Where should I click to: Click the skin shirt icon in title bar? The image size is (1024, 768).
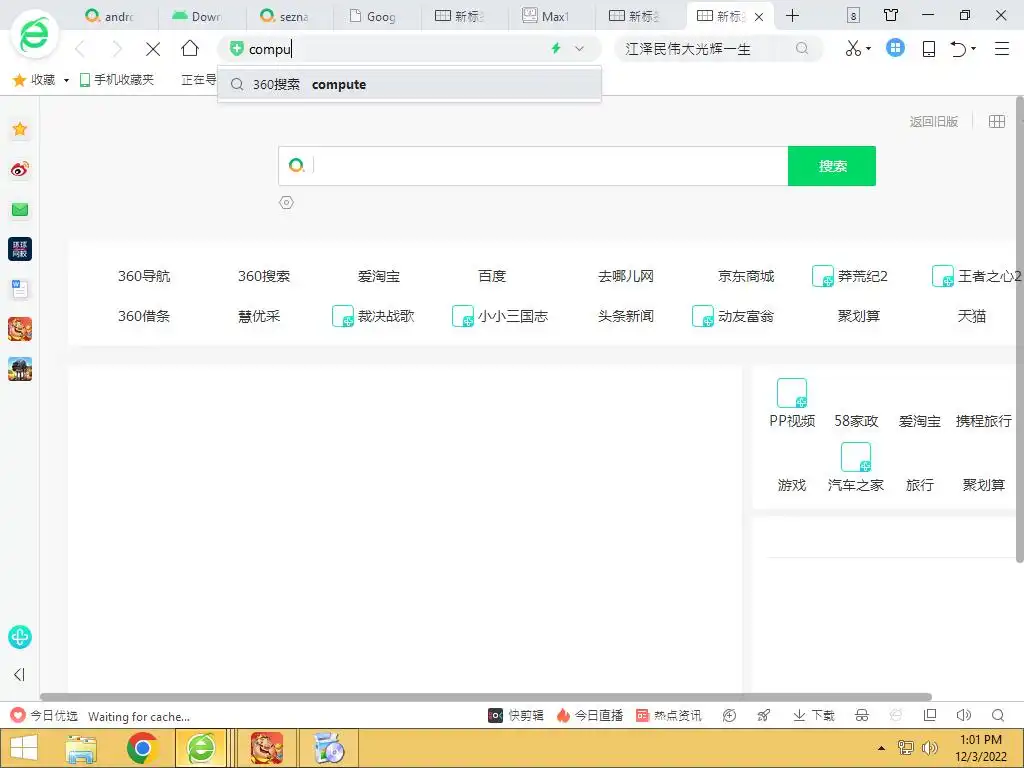891,15
